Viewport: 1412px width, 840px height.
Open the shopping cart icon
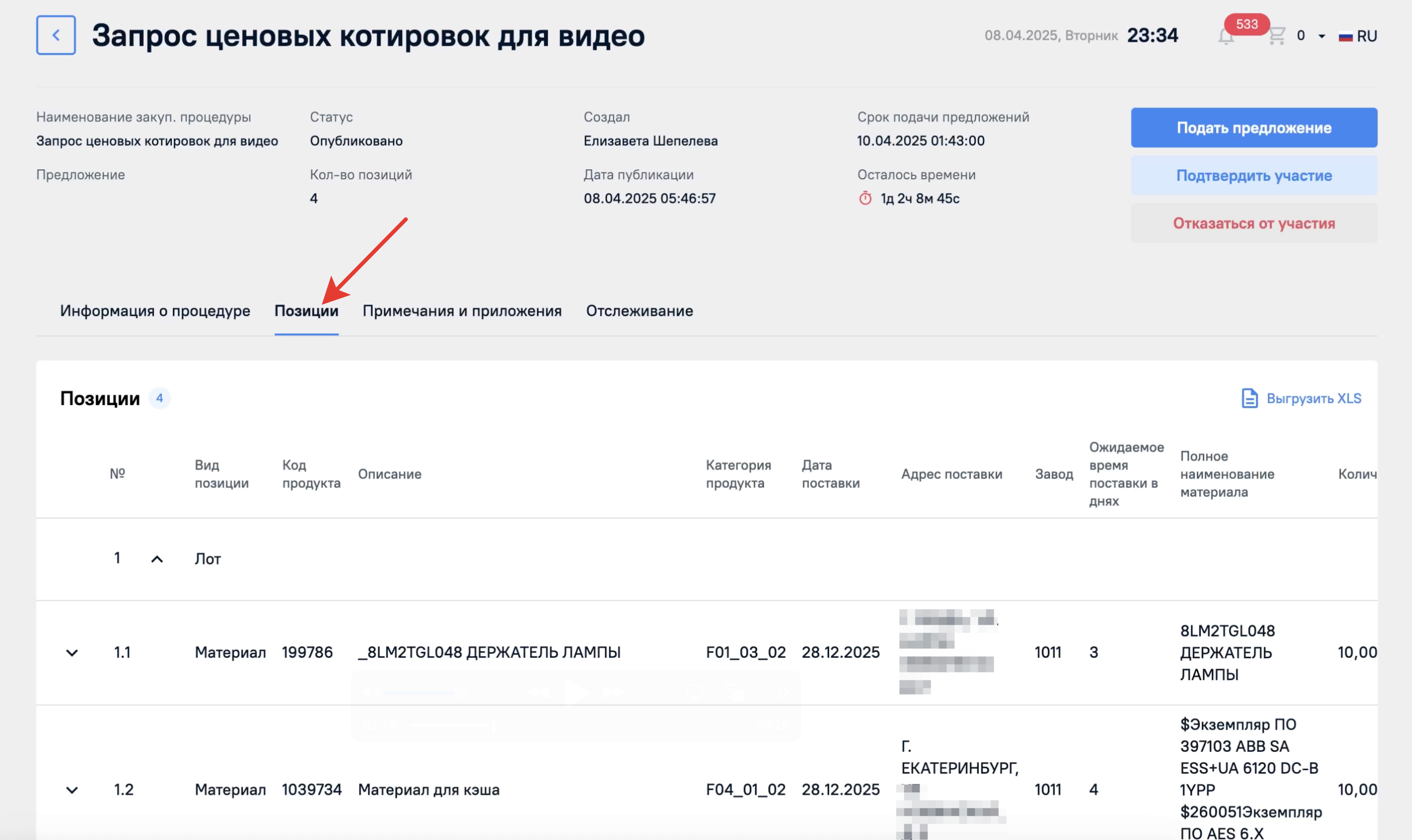pos(1276,36)
